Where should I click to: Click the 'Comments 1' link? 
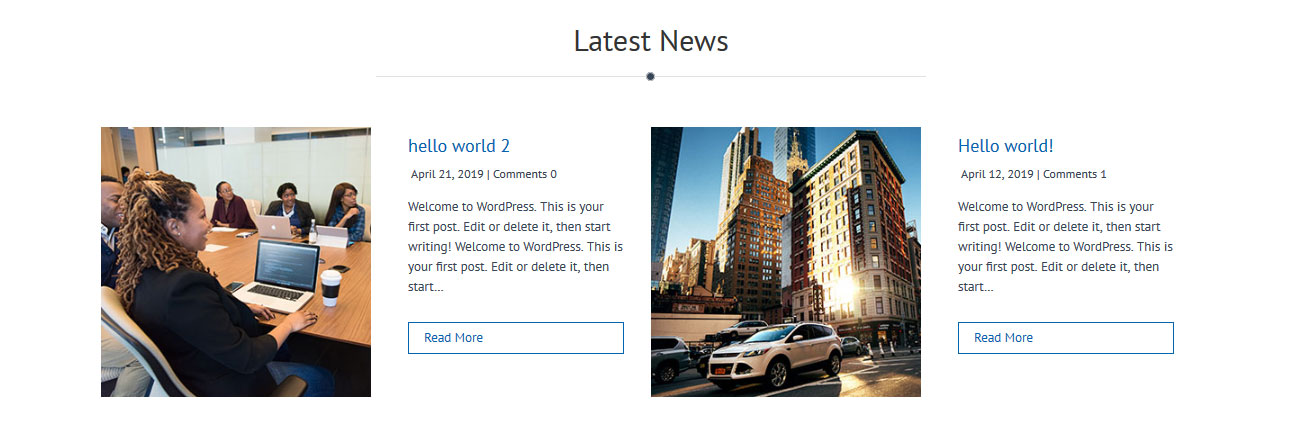(x=1075, y=174)
